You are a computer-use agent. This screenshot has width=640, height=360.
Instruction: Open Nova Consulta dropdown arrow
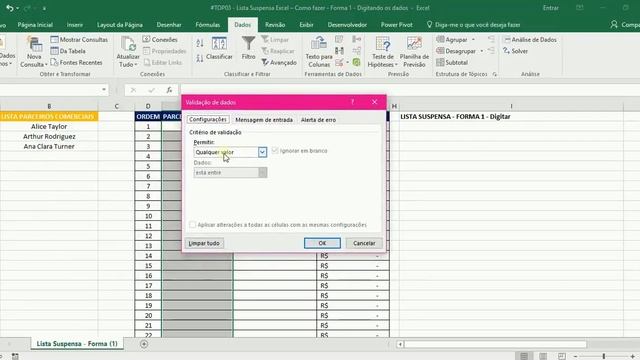coord(46,65)
